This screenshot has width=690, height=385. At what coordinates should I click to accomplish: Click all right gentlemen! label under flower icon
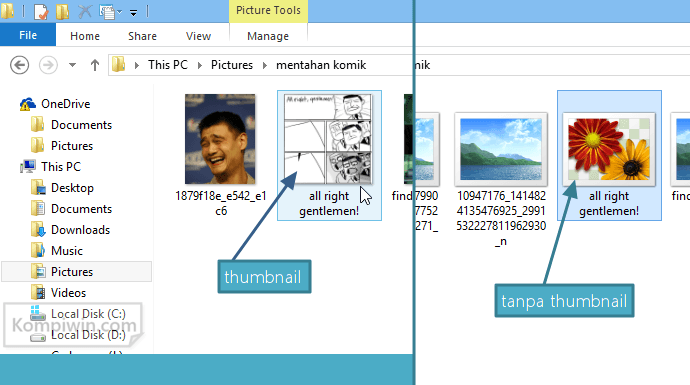609,203
